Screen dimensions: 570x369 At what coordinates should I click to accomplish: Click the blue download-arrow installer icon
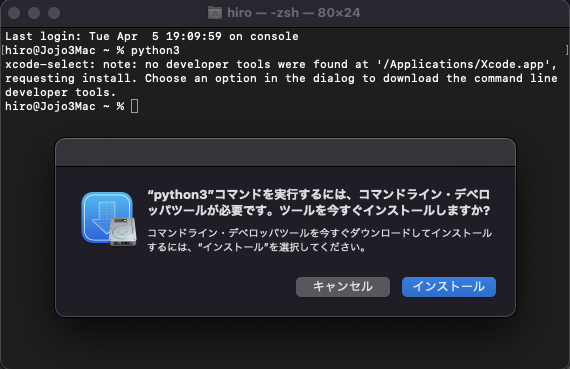click(107, 217)
